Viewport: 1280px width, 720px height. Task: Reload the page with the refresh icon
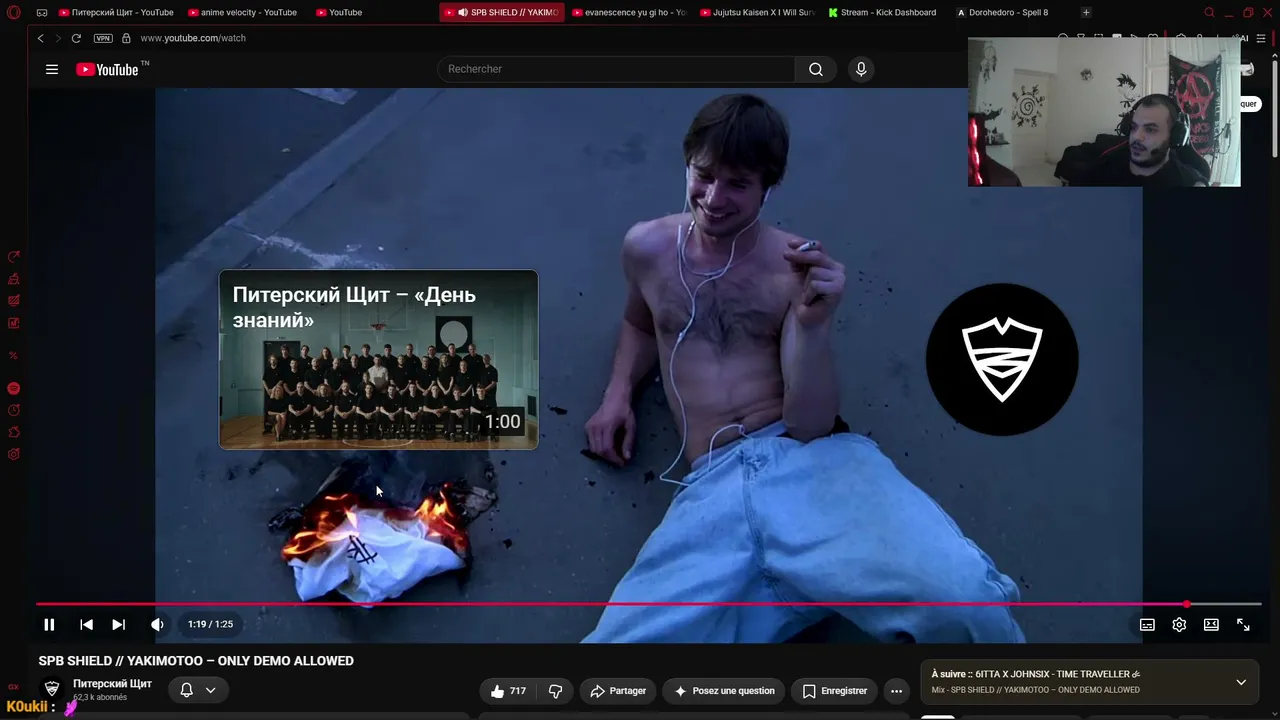click(x=76, y=38)
